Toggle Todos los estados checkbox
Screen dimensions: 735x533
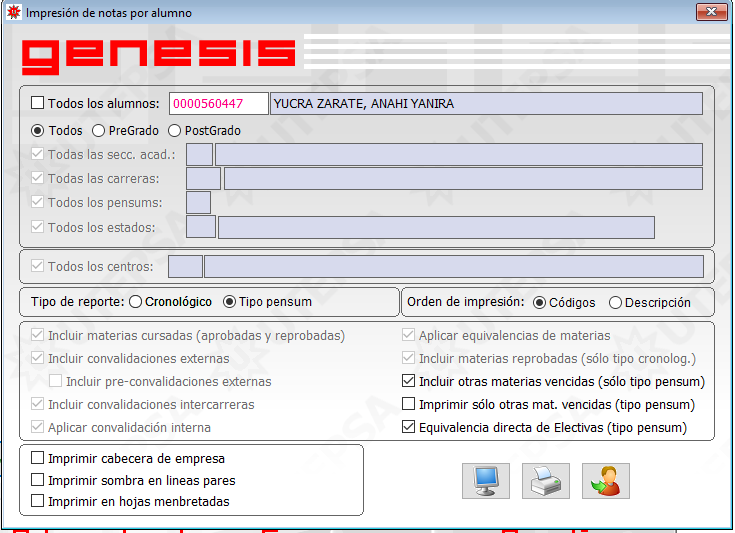(38, 227)
